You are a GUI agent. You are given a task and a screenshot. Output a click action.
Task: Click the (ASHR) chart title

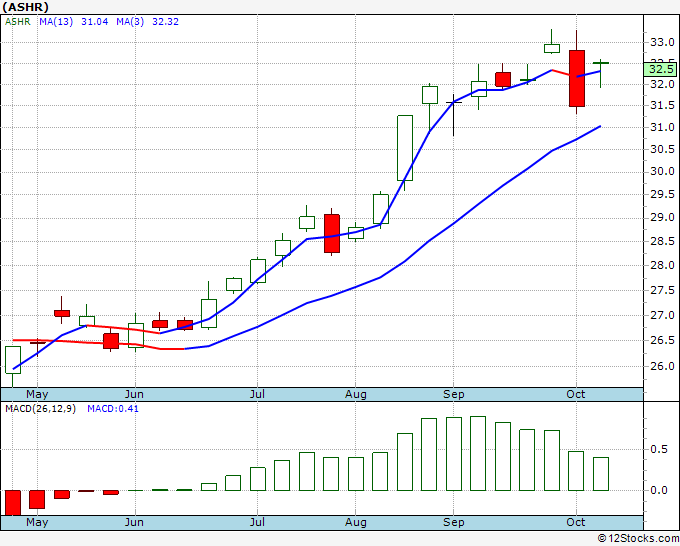[25, 7]
